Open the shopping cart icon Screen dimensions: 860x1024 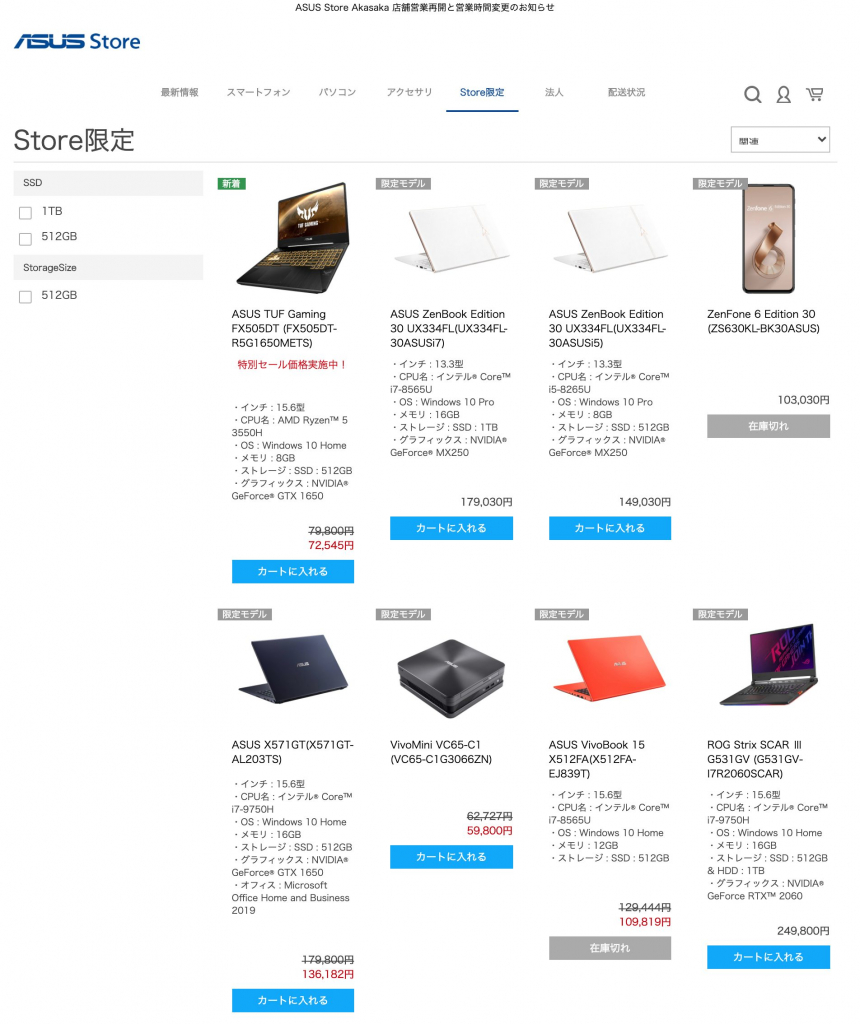coord(814,95)
